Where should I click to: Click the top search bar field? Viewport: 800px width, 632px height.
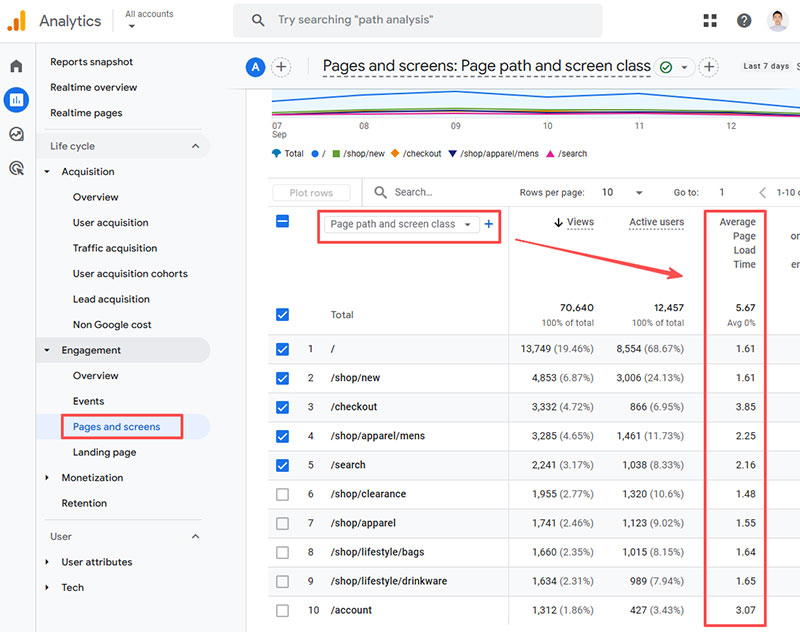pos(418,20)
